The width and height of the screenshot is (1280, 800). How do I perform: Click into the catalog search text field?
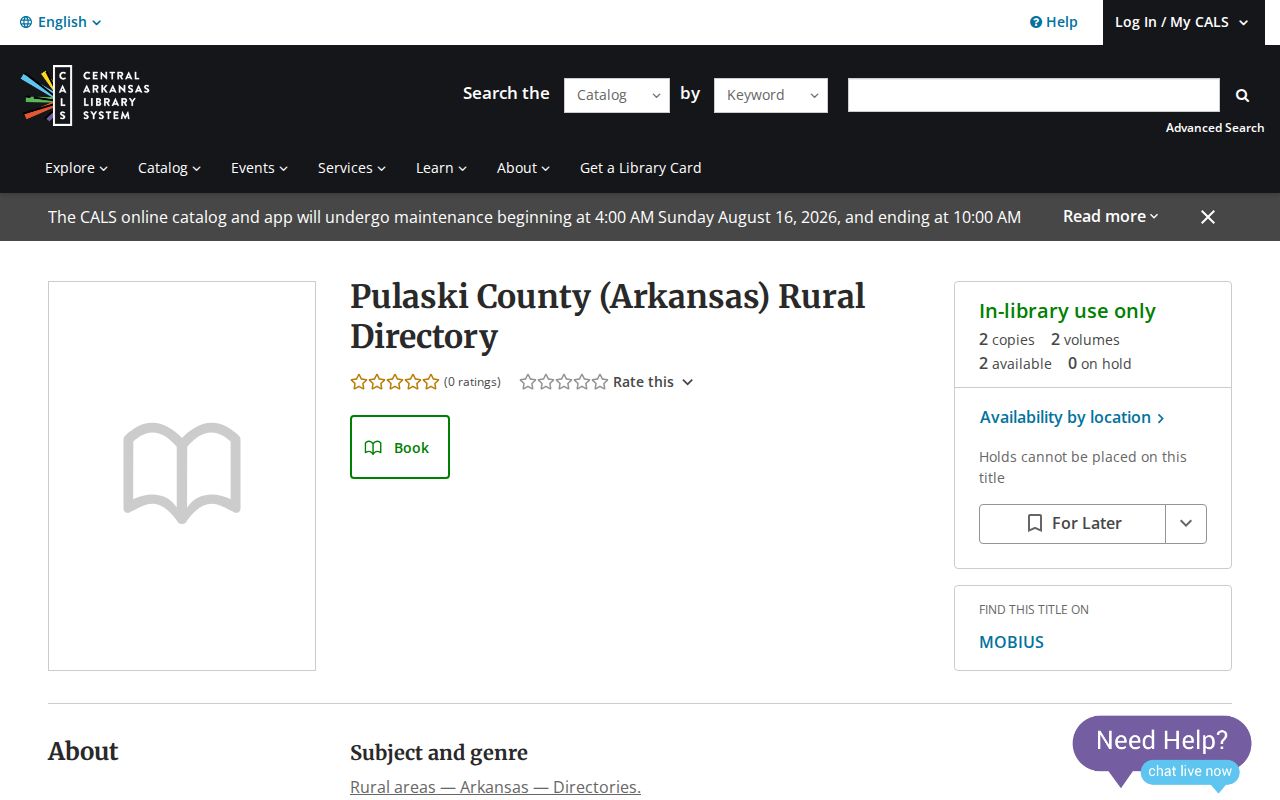pos(1034,95)
